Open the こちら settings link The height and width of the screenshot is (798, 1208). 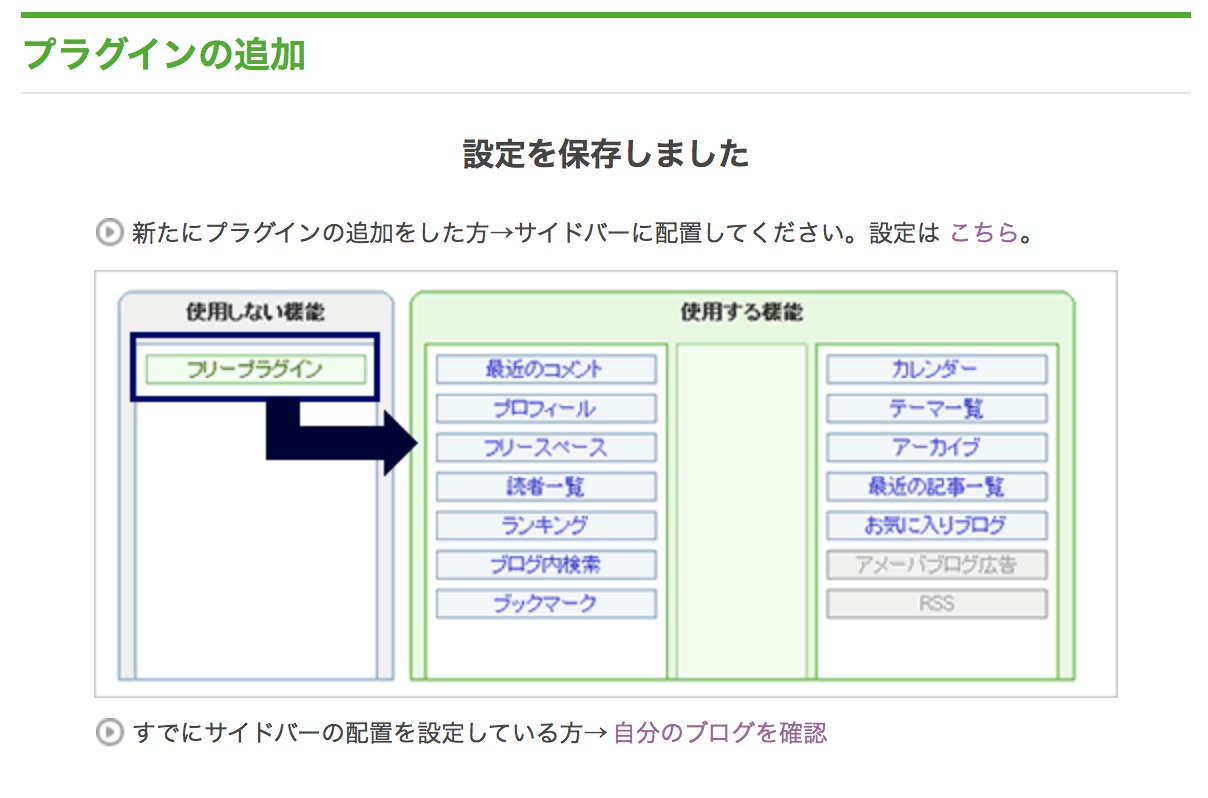pyautogui.click(x=983, y=233)
